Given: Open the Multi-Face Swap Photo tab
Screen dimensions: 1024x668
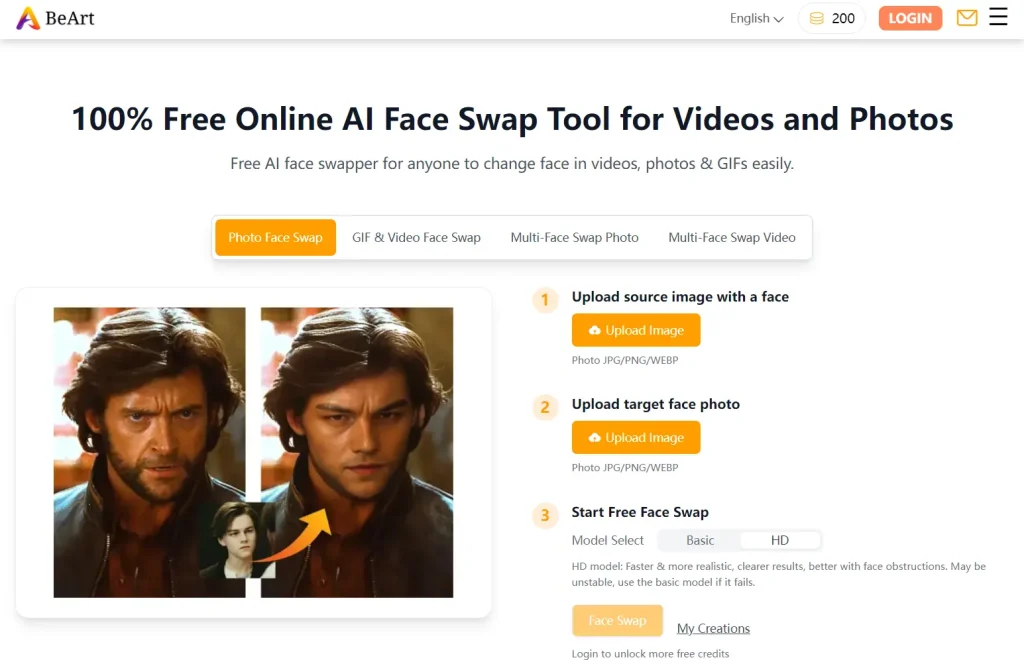Looking at the screenshot, I should [x=574, y=238].
